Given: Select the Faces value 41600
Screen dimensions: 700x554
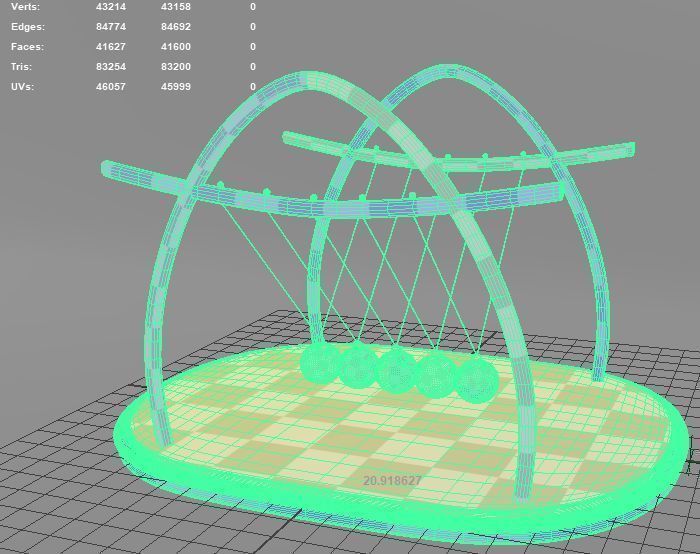Looking at the screenshot, I should pyautogui.click(x=176, y=47).
